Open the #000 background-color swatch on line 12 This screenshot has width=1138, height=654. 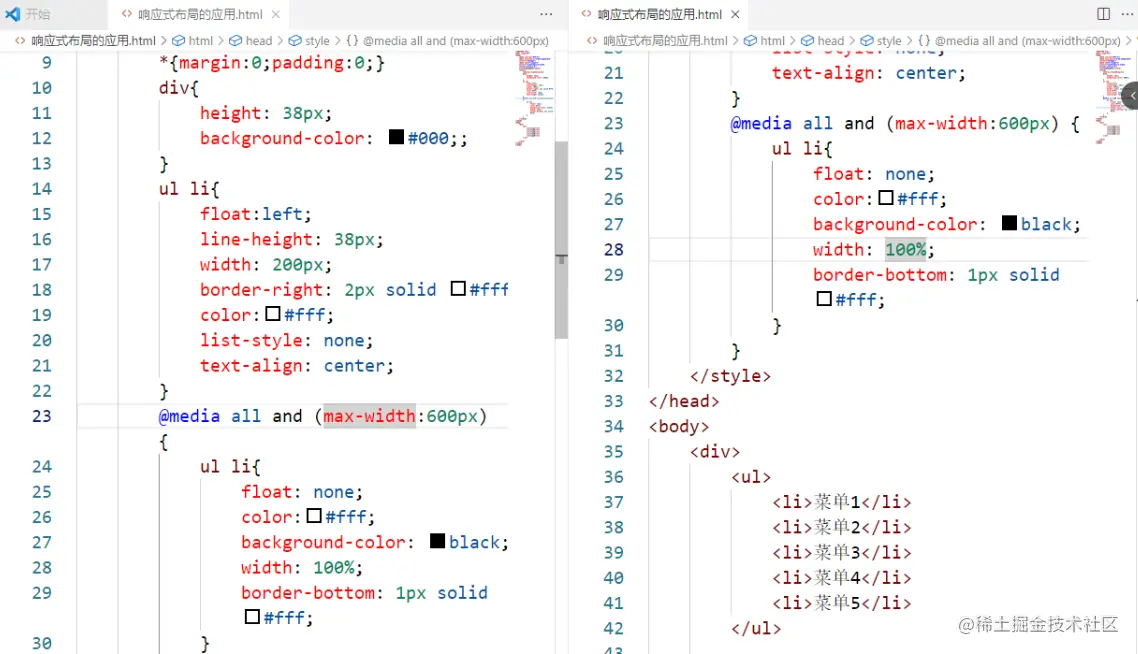click(396, 136)
